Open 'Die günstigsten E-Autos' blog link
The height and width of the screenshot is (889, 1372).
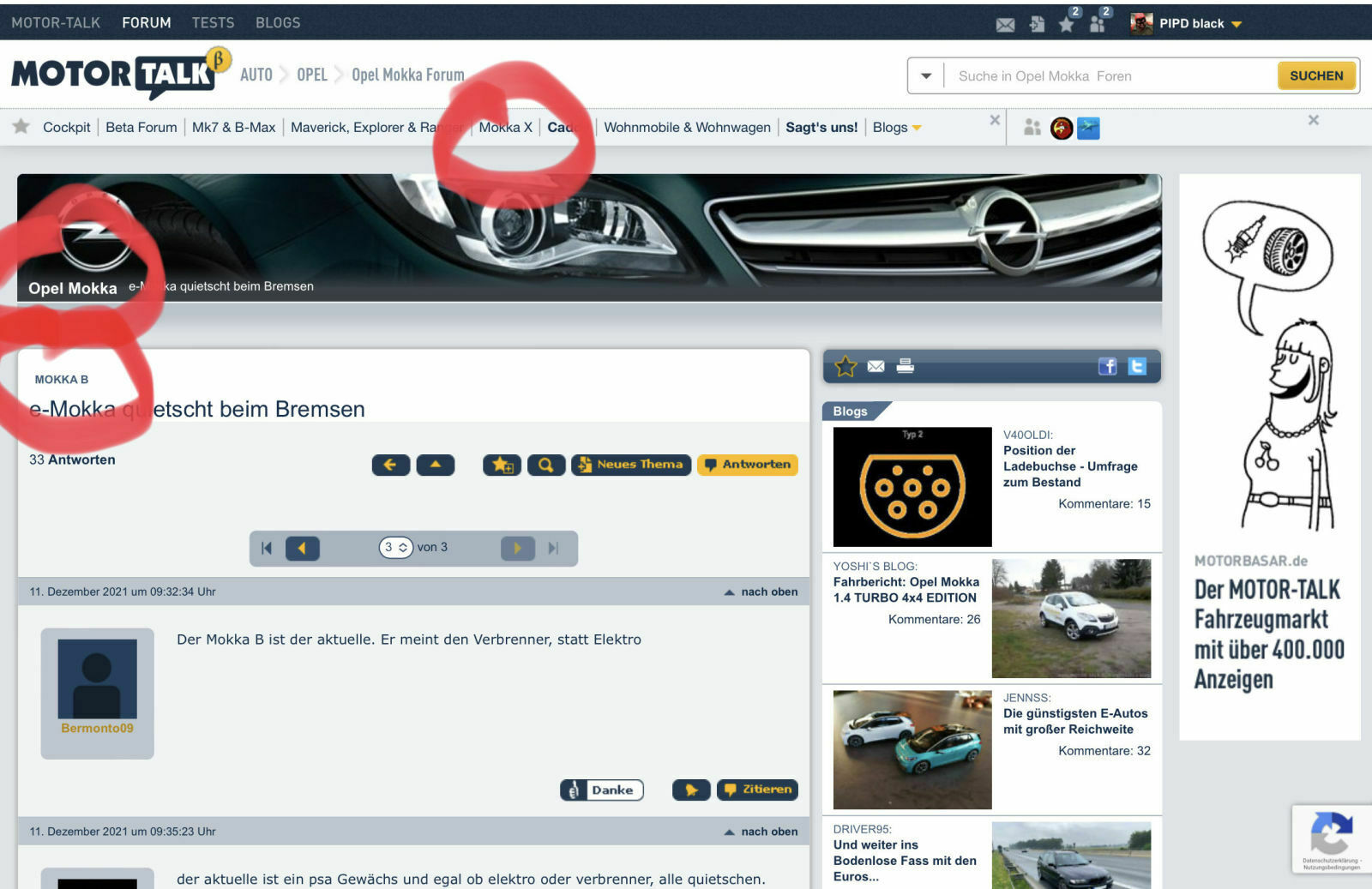tap(1075, 721)
